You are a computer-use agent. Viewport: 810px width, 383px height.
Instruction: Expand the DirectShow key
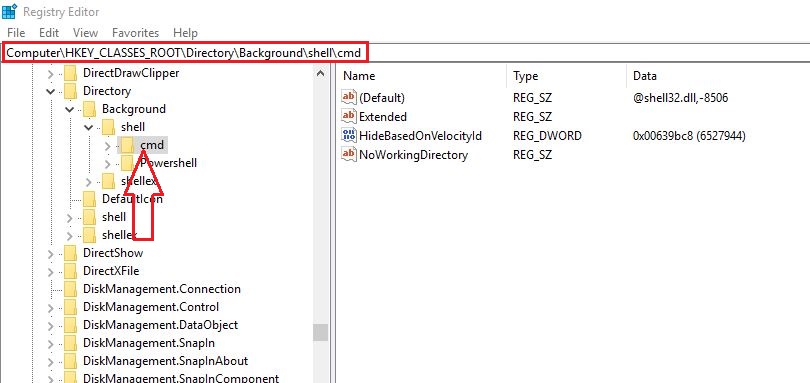point(50,254)
